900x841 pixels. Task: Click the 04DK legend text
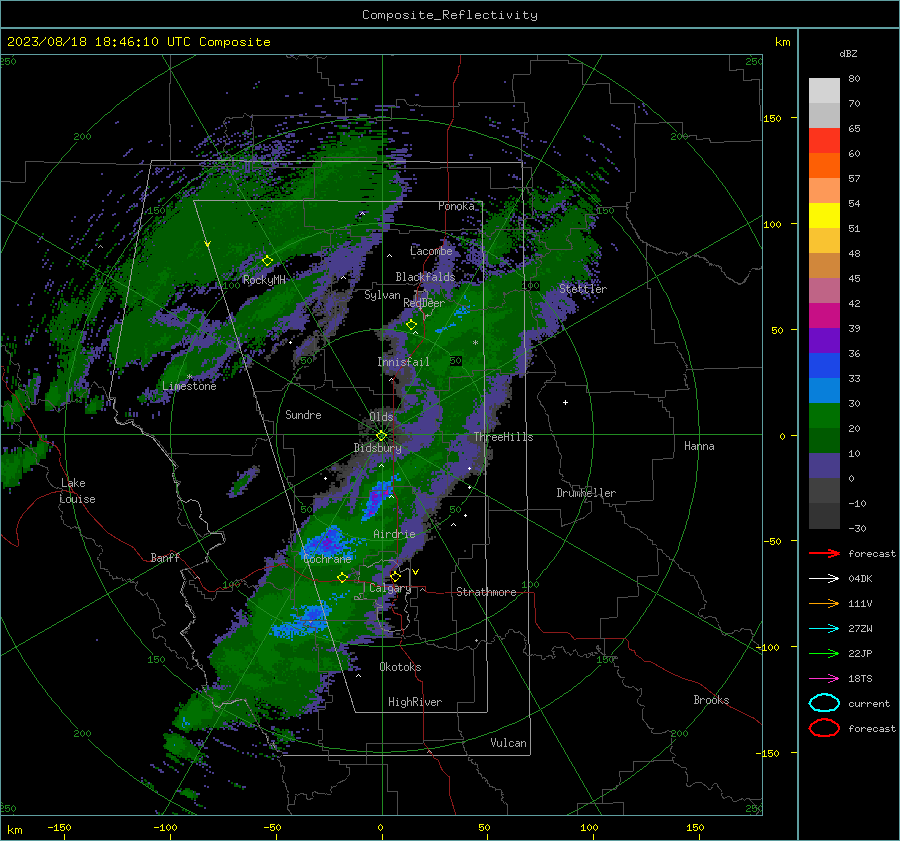coord(860,578)
